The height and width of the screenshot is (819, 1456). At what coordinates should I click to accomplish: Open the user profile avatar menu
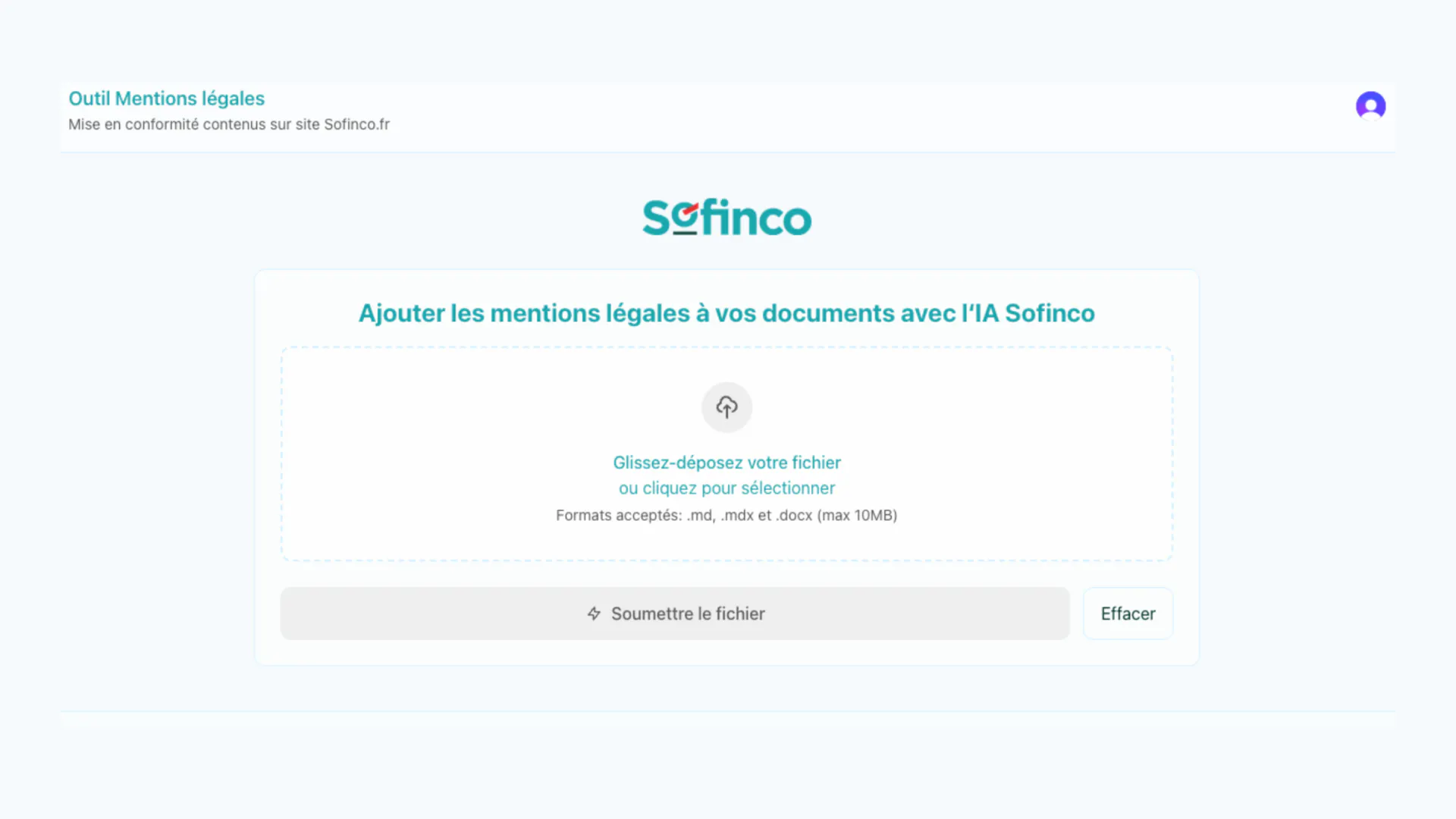(x=1370, y=105)
